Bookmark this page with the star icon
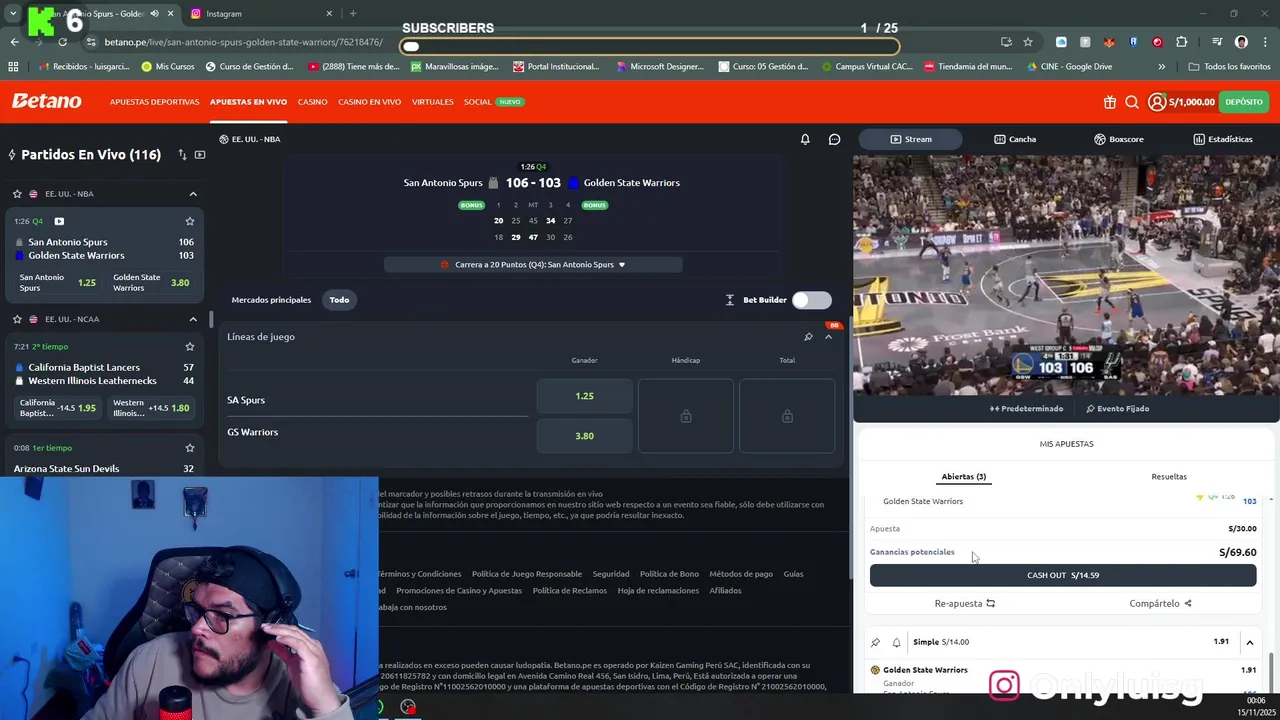The width and height of the screenshot is (1280, 720). [x=1028, y=42]
